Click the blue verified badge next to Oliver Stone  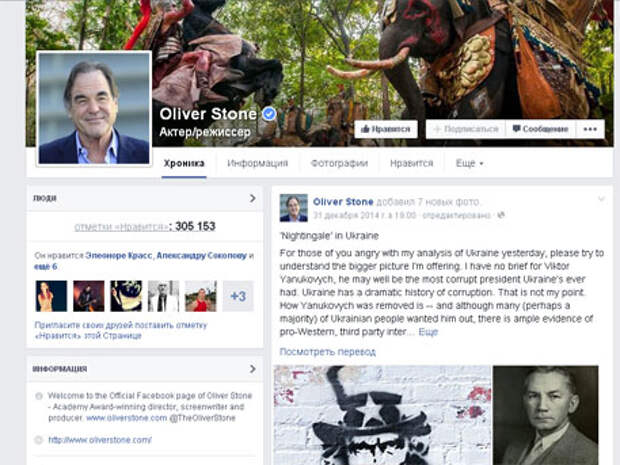coord(269,114)
